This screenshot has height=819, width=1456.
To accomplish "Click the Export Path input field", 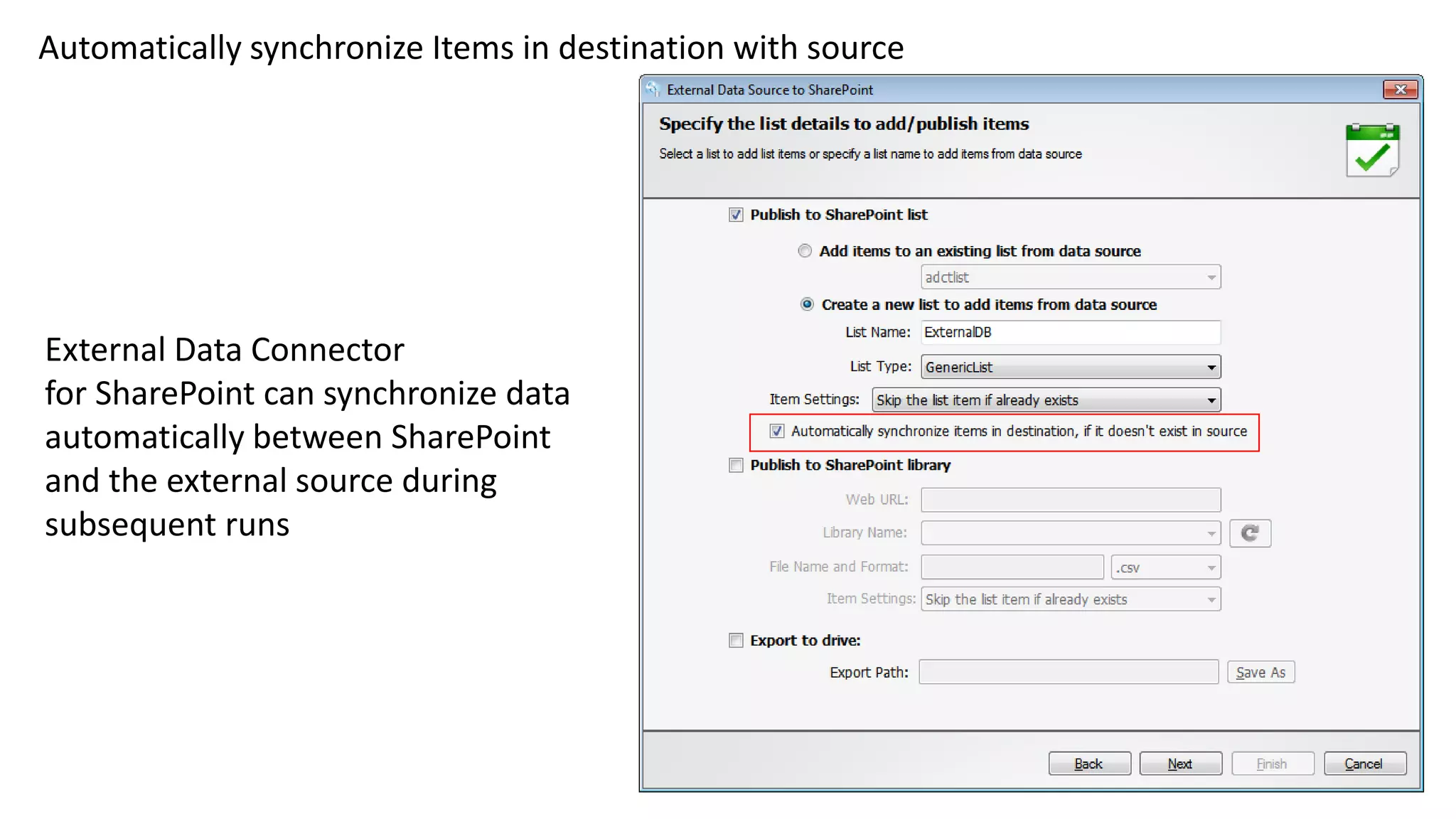I will [1069, 672].
